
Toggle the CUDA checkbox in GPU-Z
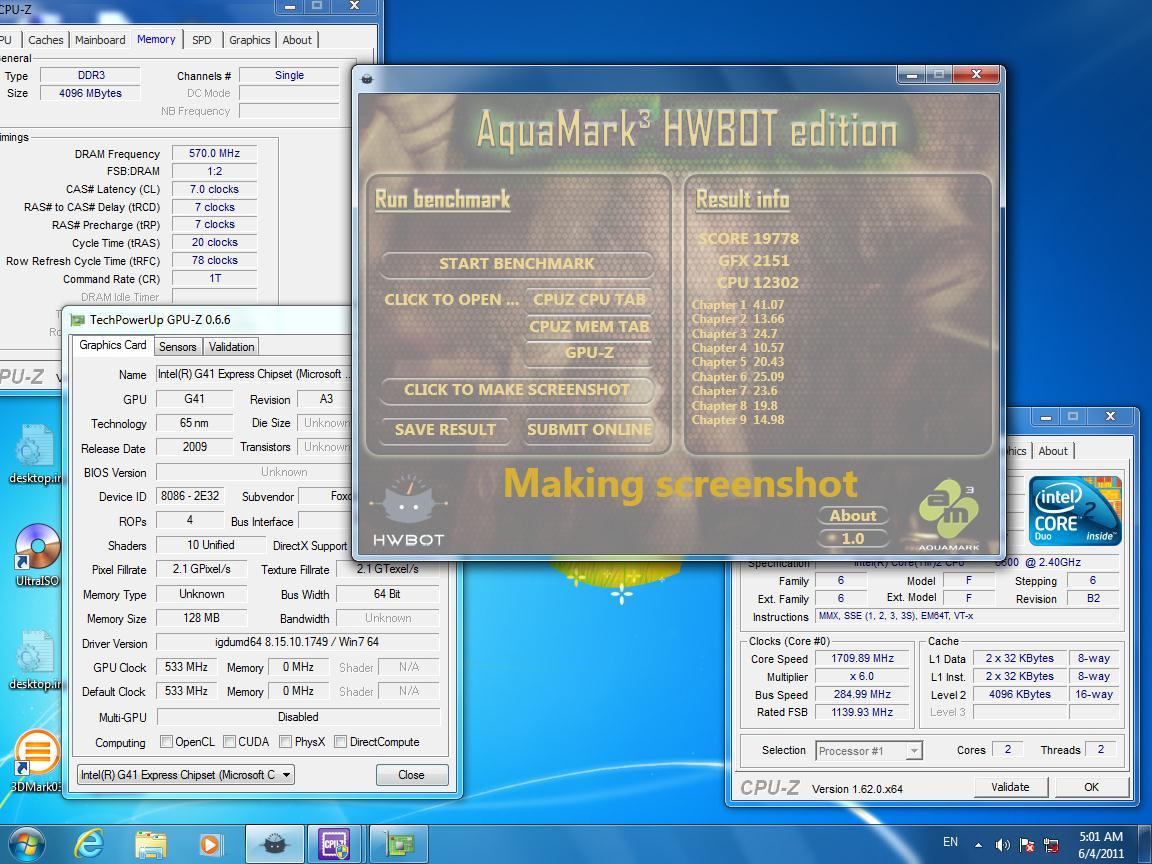click(x=229, y=741)
